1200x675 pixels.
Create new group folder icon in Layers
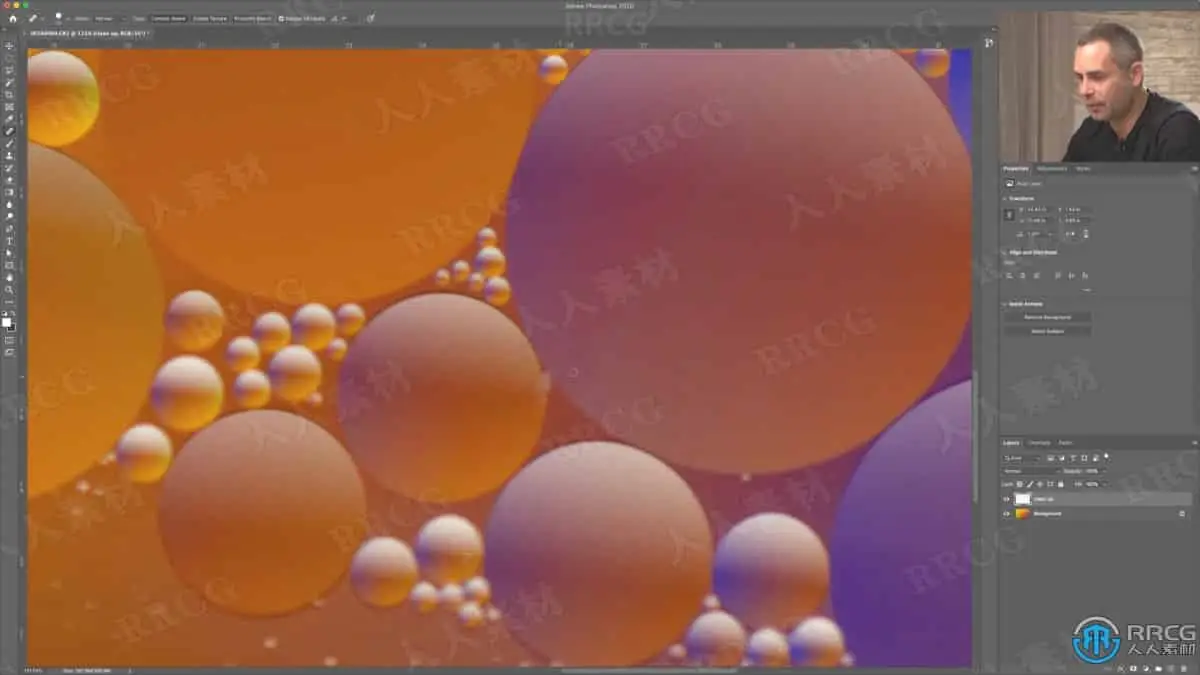(1158, 669)
